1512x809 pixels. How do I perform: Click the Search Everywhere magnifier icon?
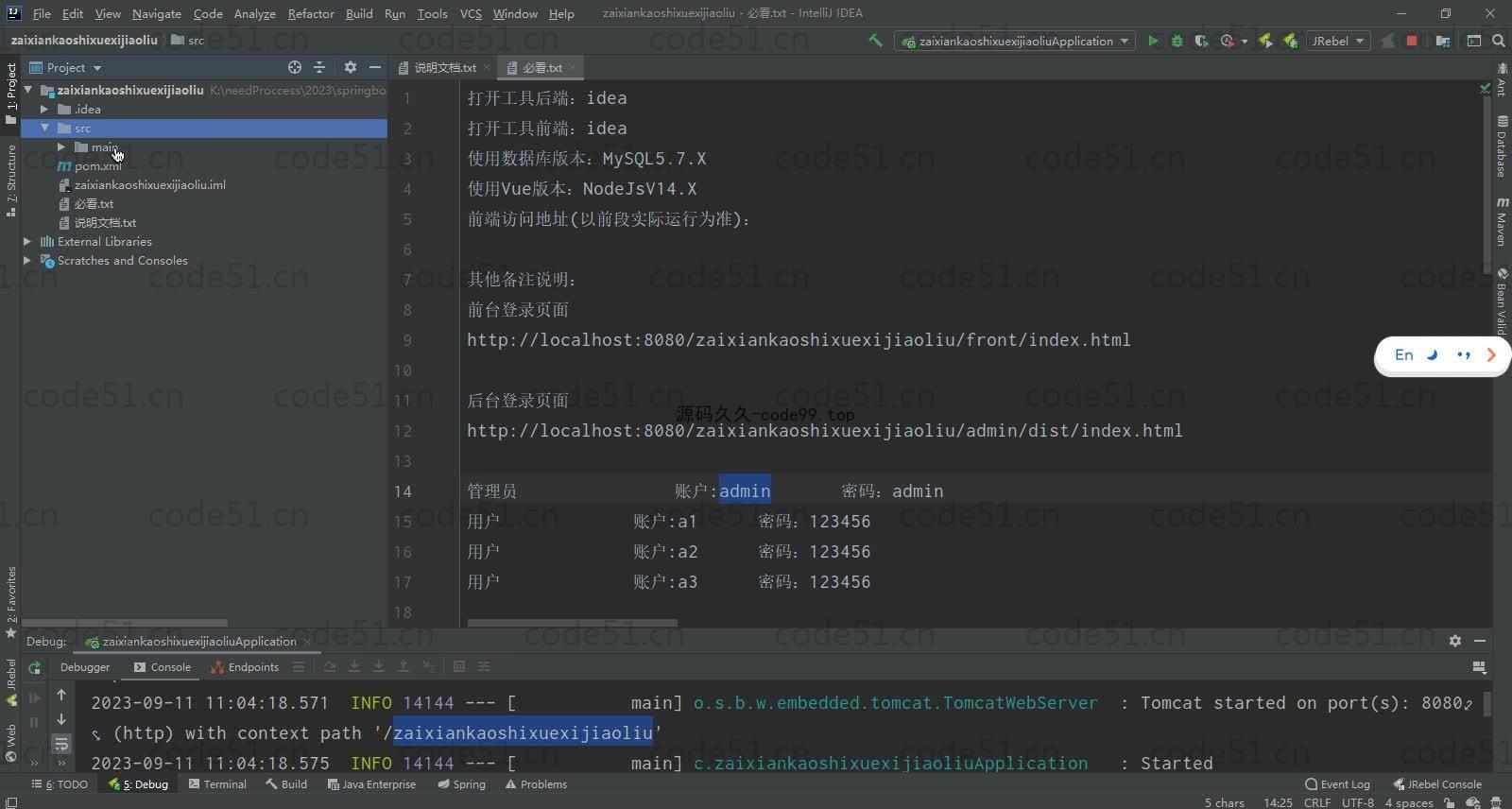(1499, 41)
